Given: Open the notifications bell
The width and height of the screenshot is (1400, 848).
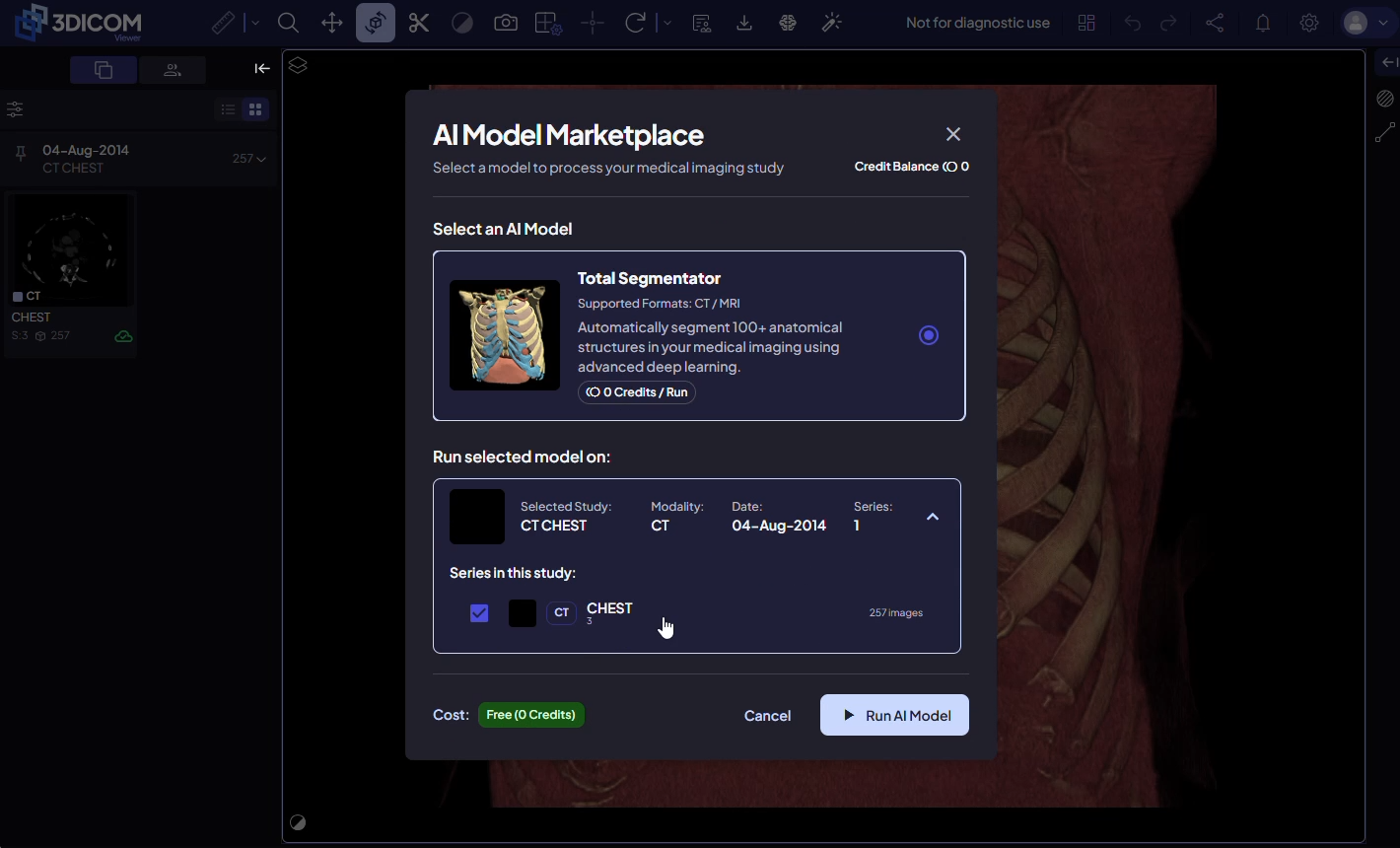Looking at the screenshot, I should [1263, 23].
